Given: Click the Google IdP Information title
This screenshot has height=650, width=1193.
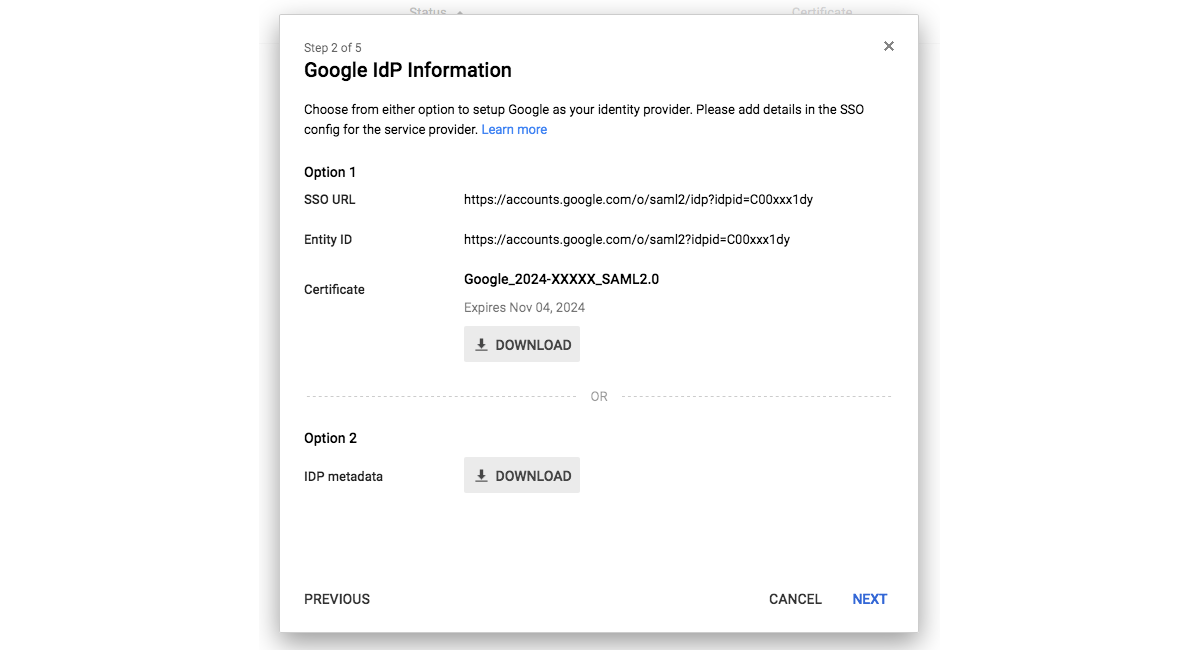Looking at the screenshot, I should click(407, 70).
